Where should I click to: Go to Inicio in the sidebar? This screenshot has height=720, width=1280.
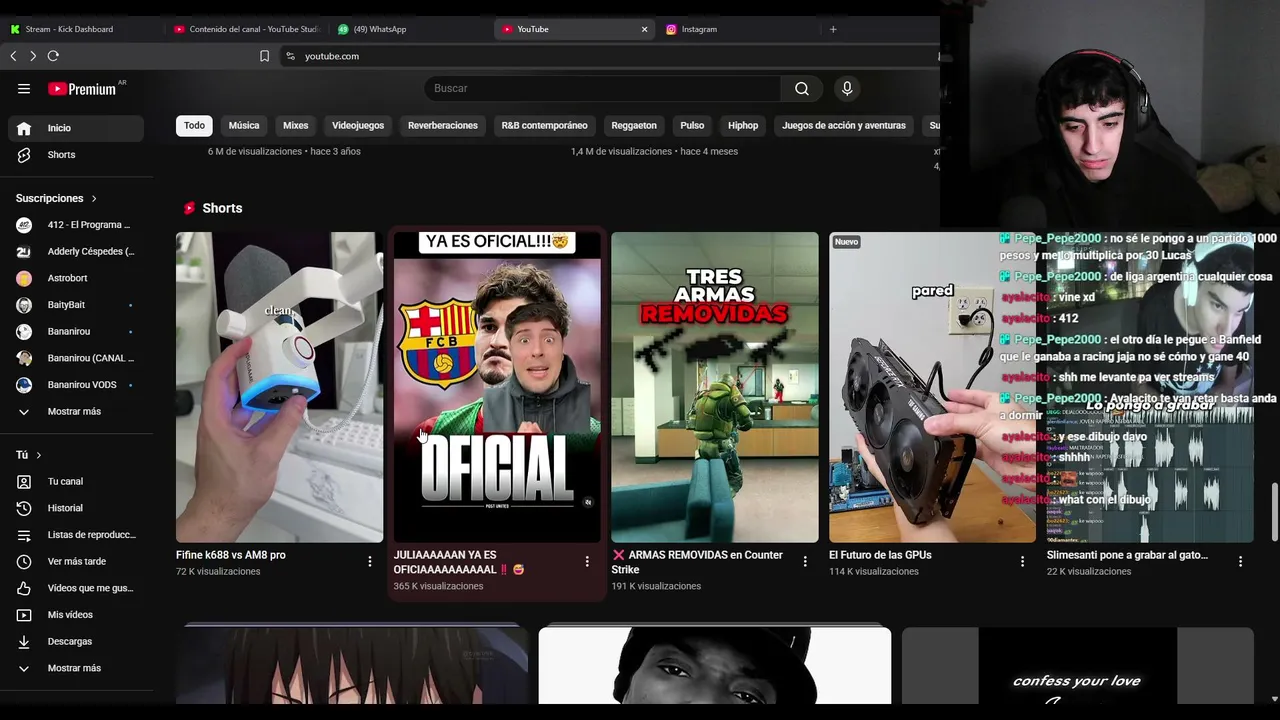coord(76,128)
